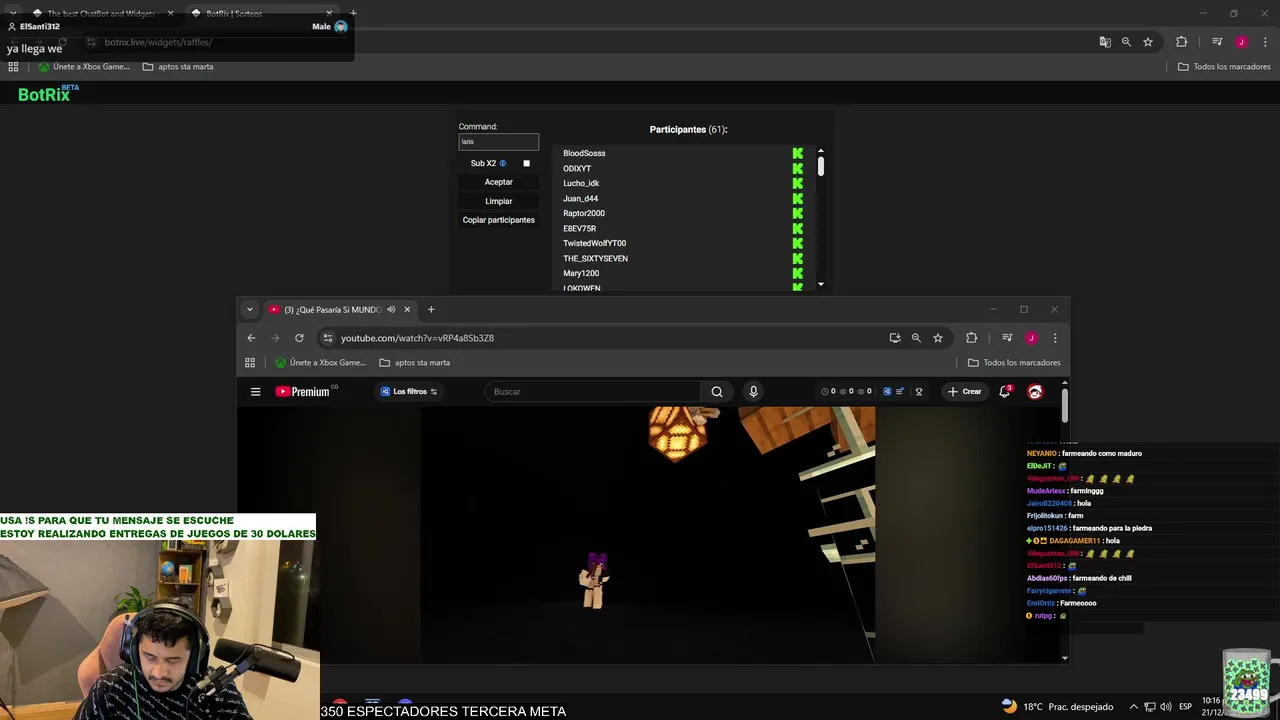The width and height of the screenshot is (1280, 720).
Task: Open weather widget 18°C Prac. despejado
Action: 1057,707
